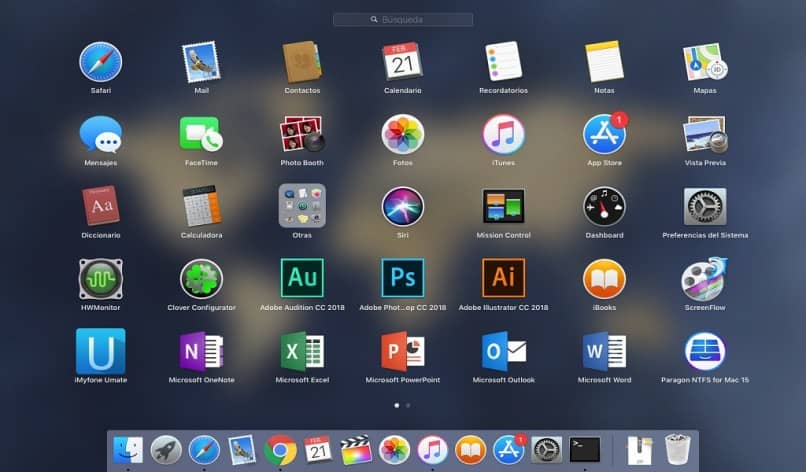Open the Otras folder
Screen dimensions: 806x472
point(302,206)
